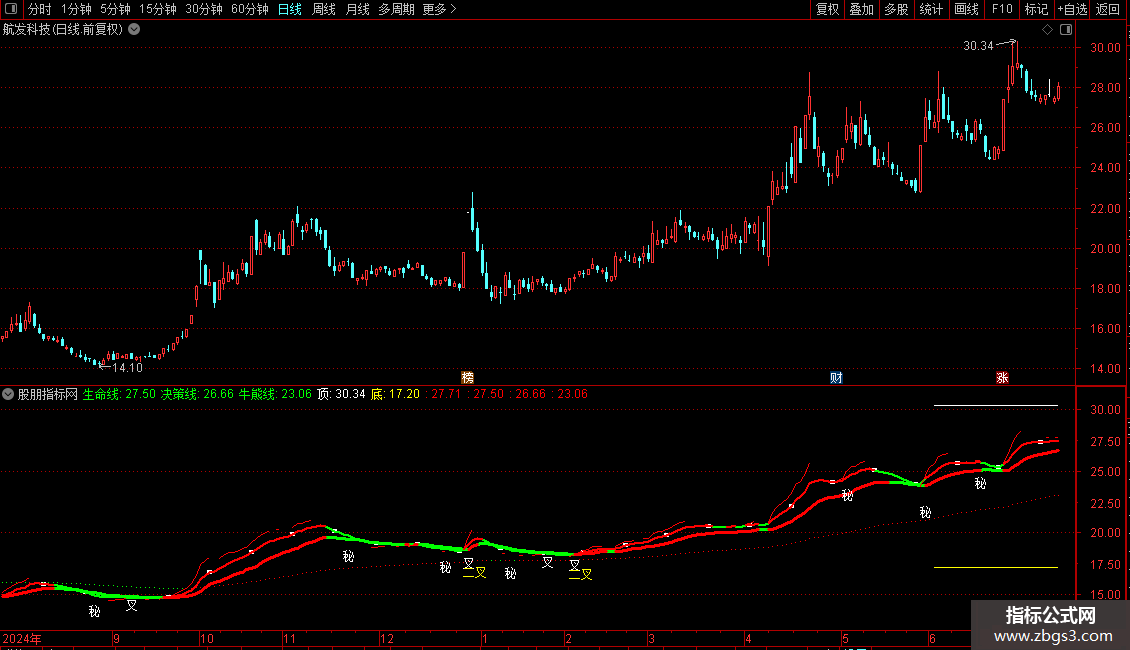
Task: Click month 12 on the time axis
Action: click(387, 638)
